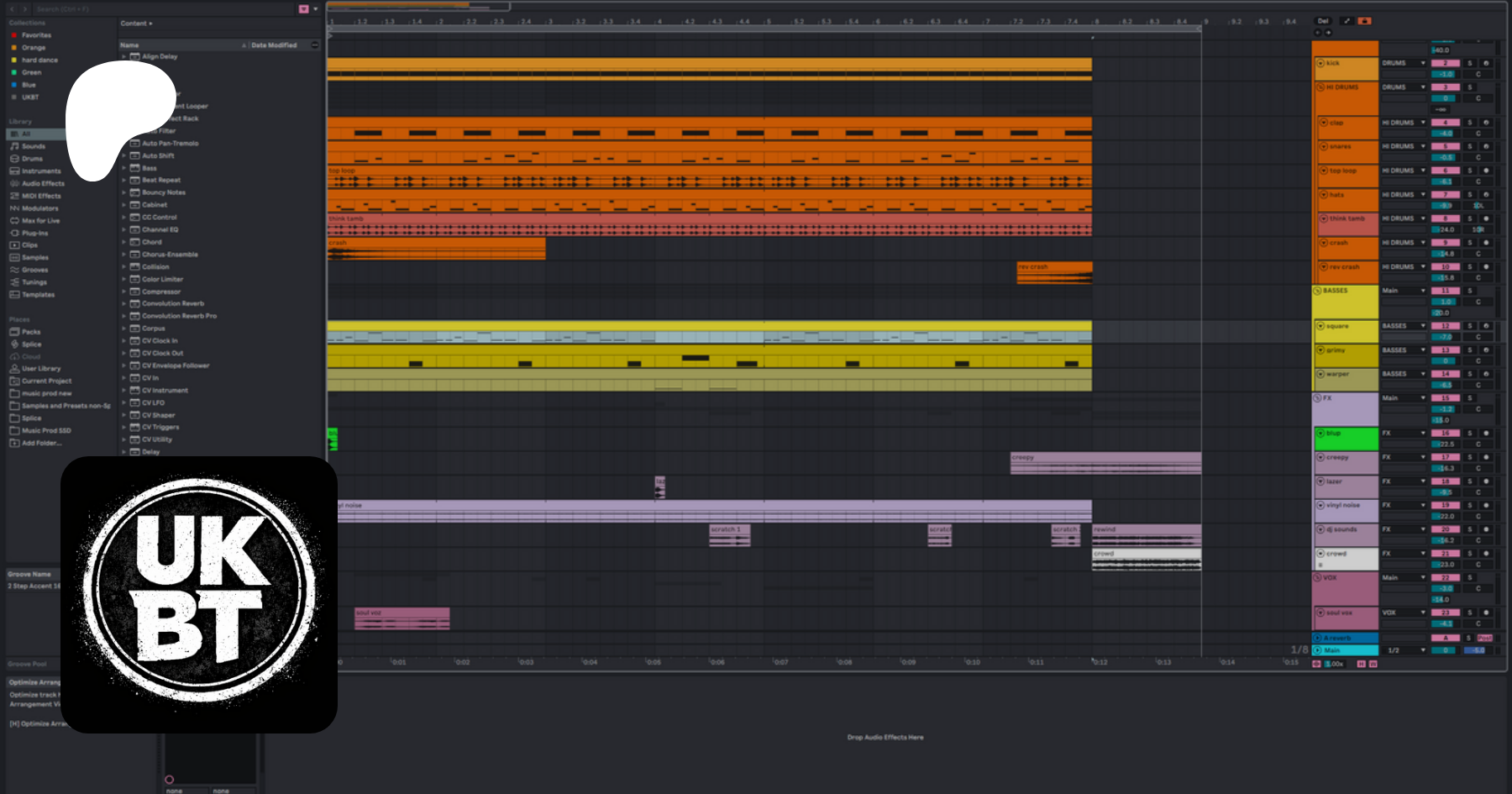Arm the top loop track for recording
Viewport: 1512px width, 794px height.
(1486, 171)
